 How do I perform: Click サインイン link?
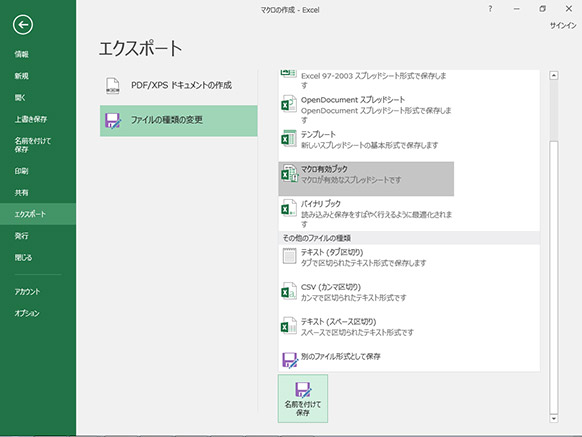[x=563, y=25]
